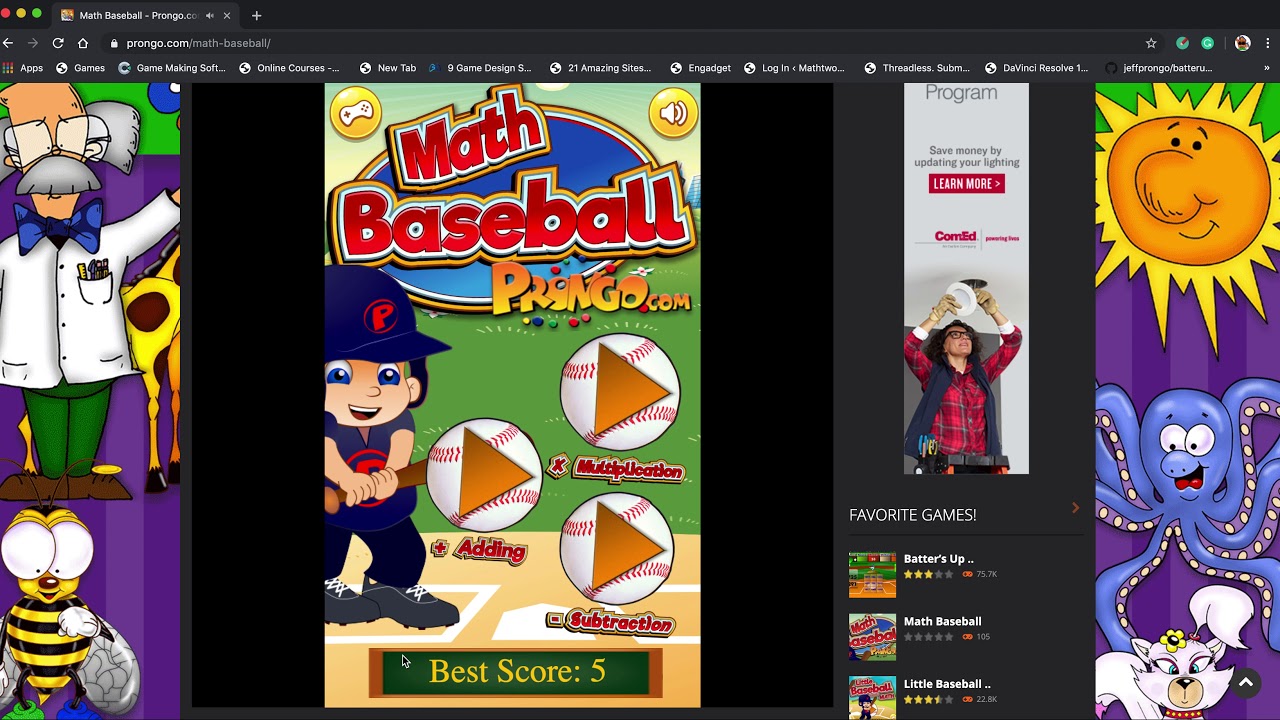Start the Adding baseball game
Image resolution: width=1280 pixels, height=720 pixels.
point(485,475)
